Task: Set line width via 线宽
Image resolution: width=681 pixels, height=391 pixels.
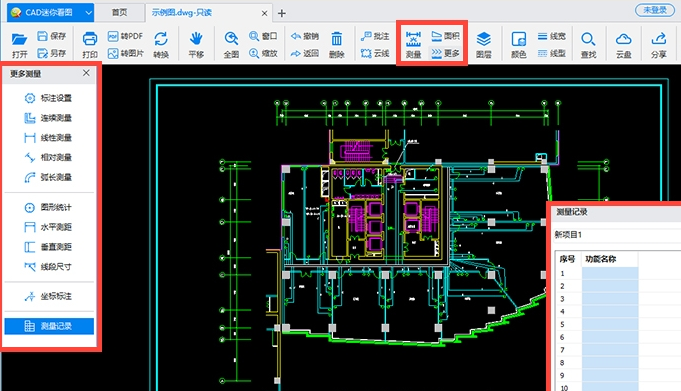Action: 552,36
